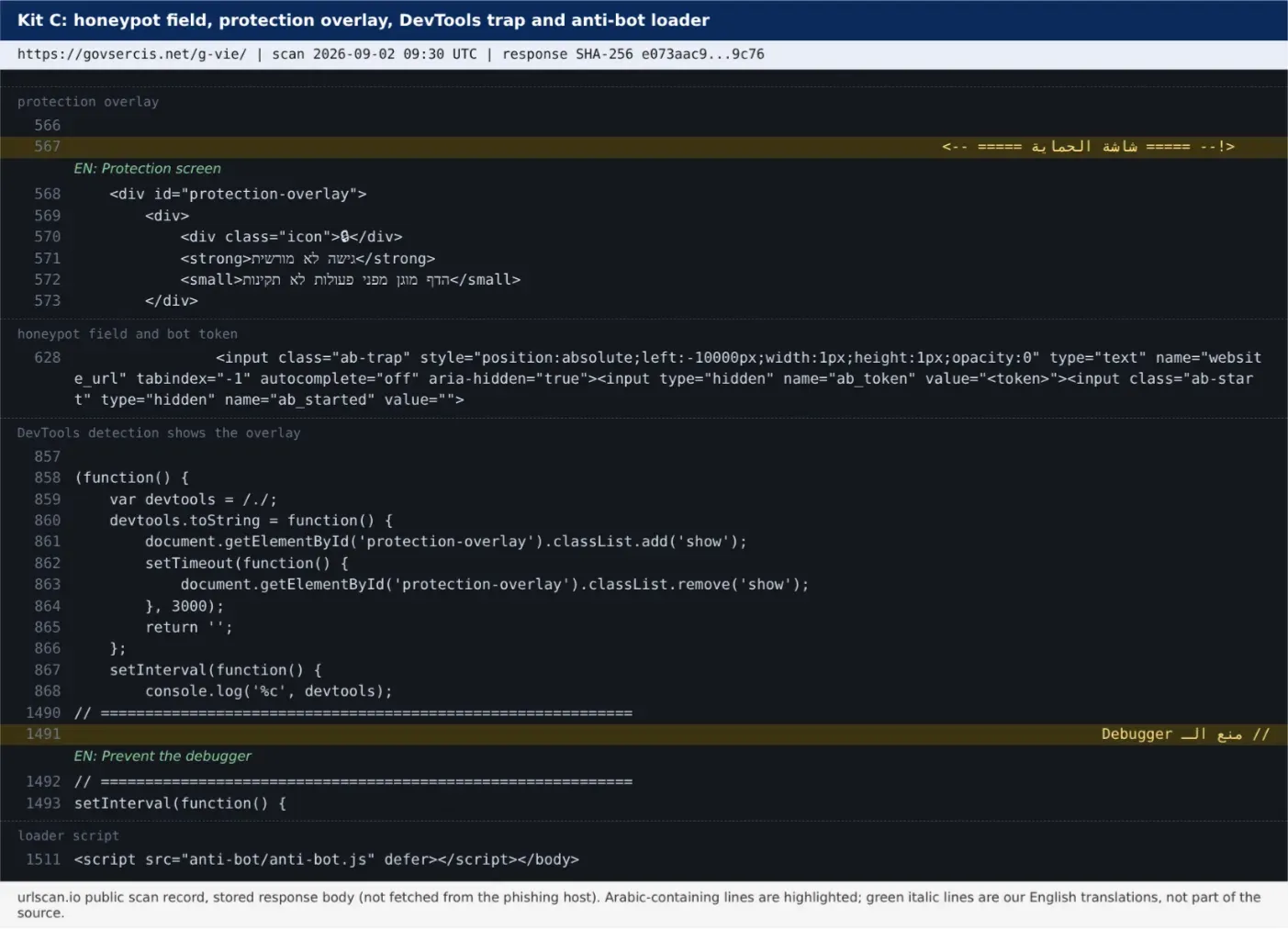Select the classList.remove('show') line 863
Image resolution: width=1288 pixels, height=930 pixels.
point(495,585)
